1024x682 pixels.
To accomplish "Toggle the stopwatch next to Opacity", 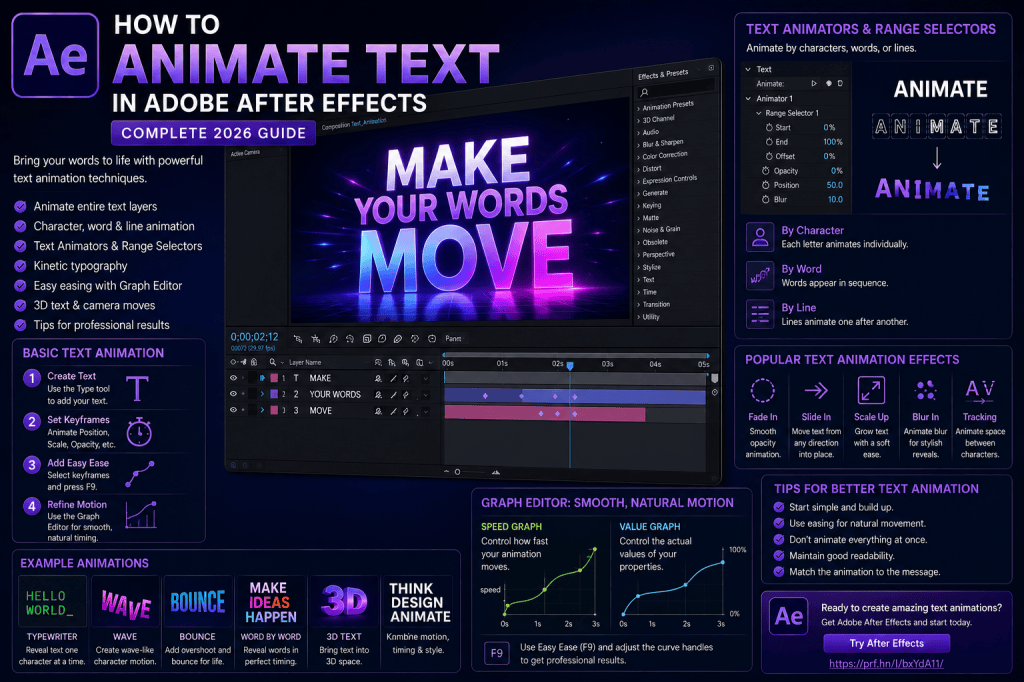I will [765, 170].
